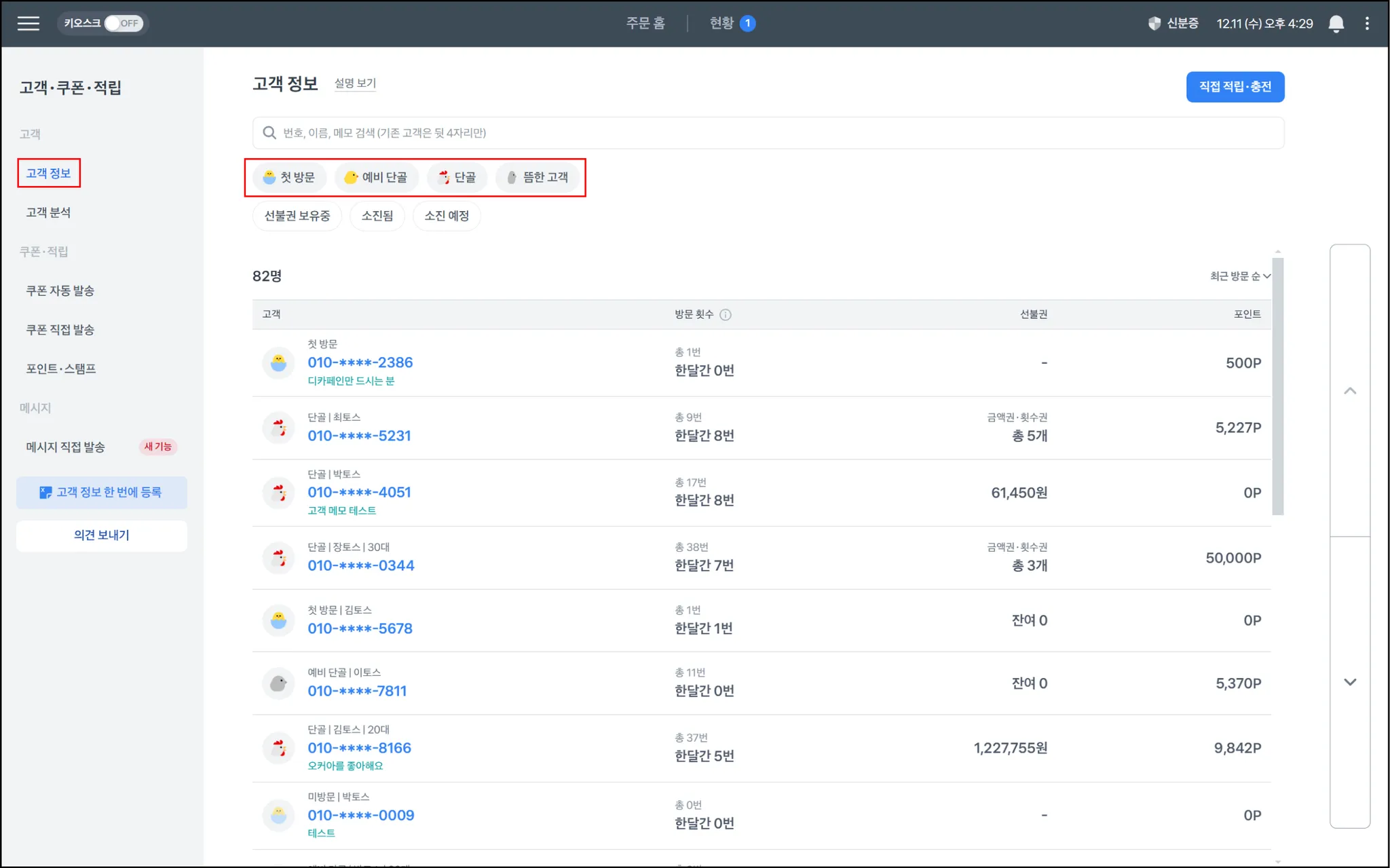This screenshot has width=1390, height=868.
Task: Click the notification bell icon
Action: pyautogui.click(x=1336, y=24)
